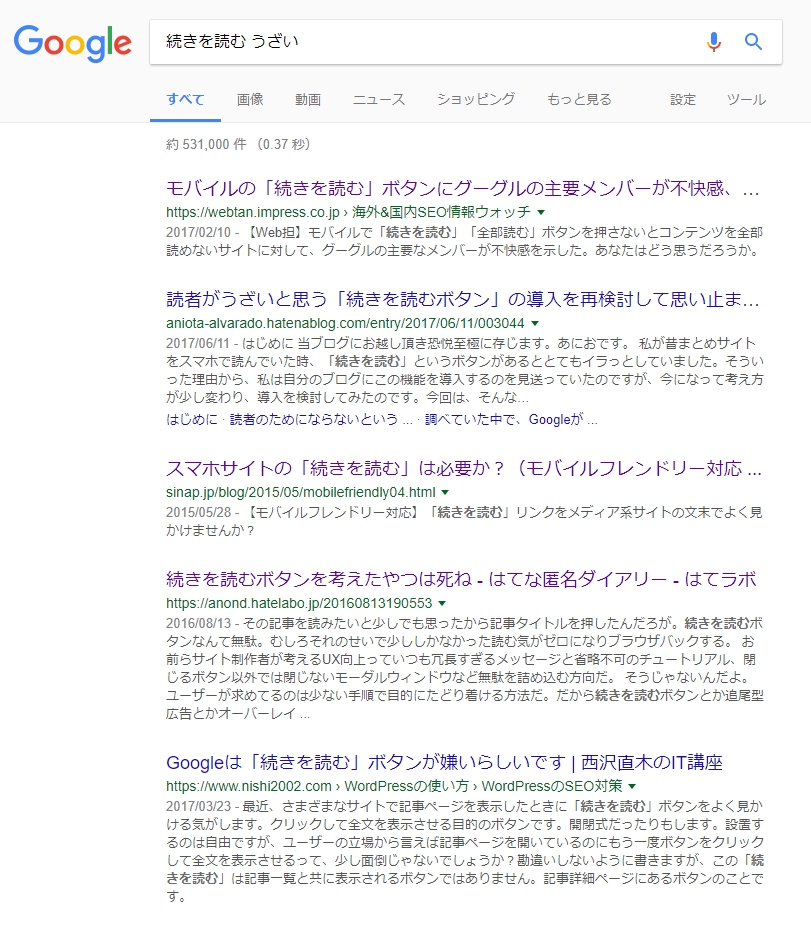Expand the green arrow next to webtan.impress.co.jp

pos(539,213)
